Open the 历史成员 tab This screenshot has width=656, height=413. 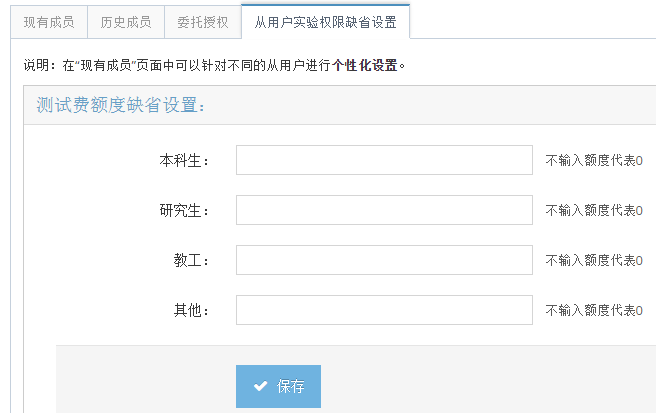click(x=126, y=21)
